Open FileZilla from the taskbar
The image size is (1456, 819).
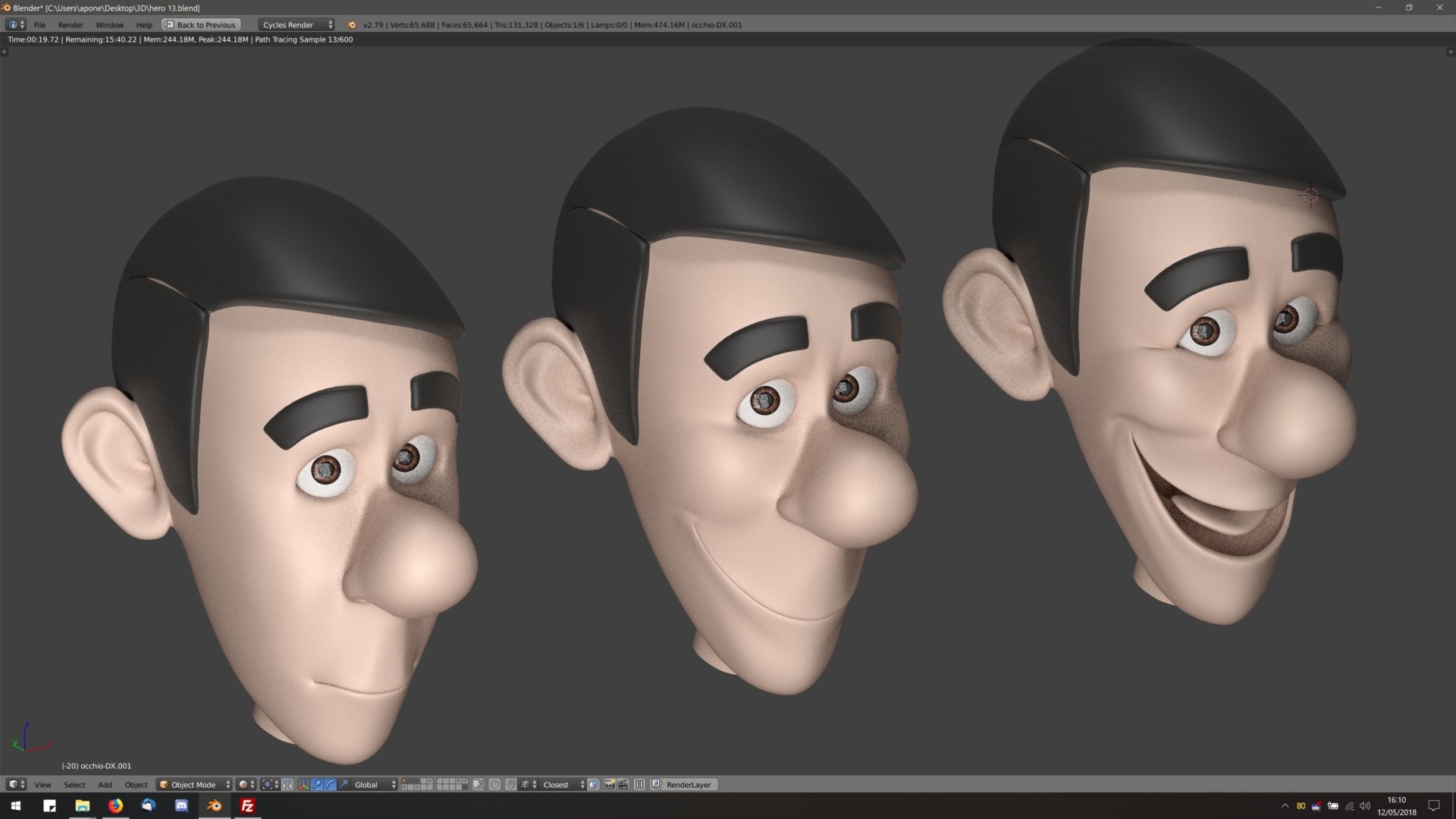pyautogui.click(x=247, y=805)
